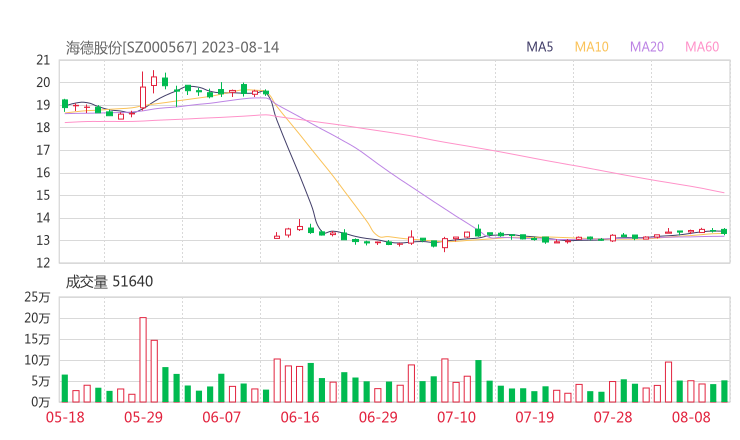Click the 25万 volume axis label
Image resolution: width=740 pixels, height=440 pixels.
point(37,297)
